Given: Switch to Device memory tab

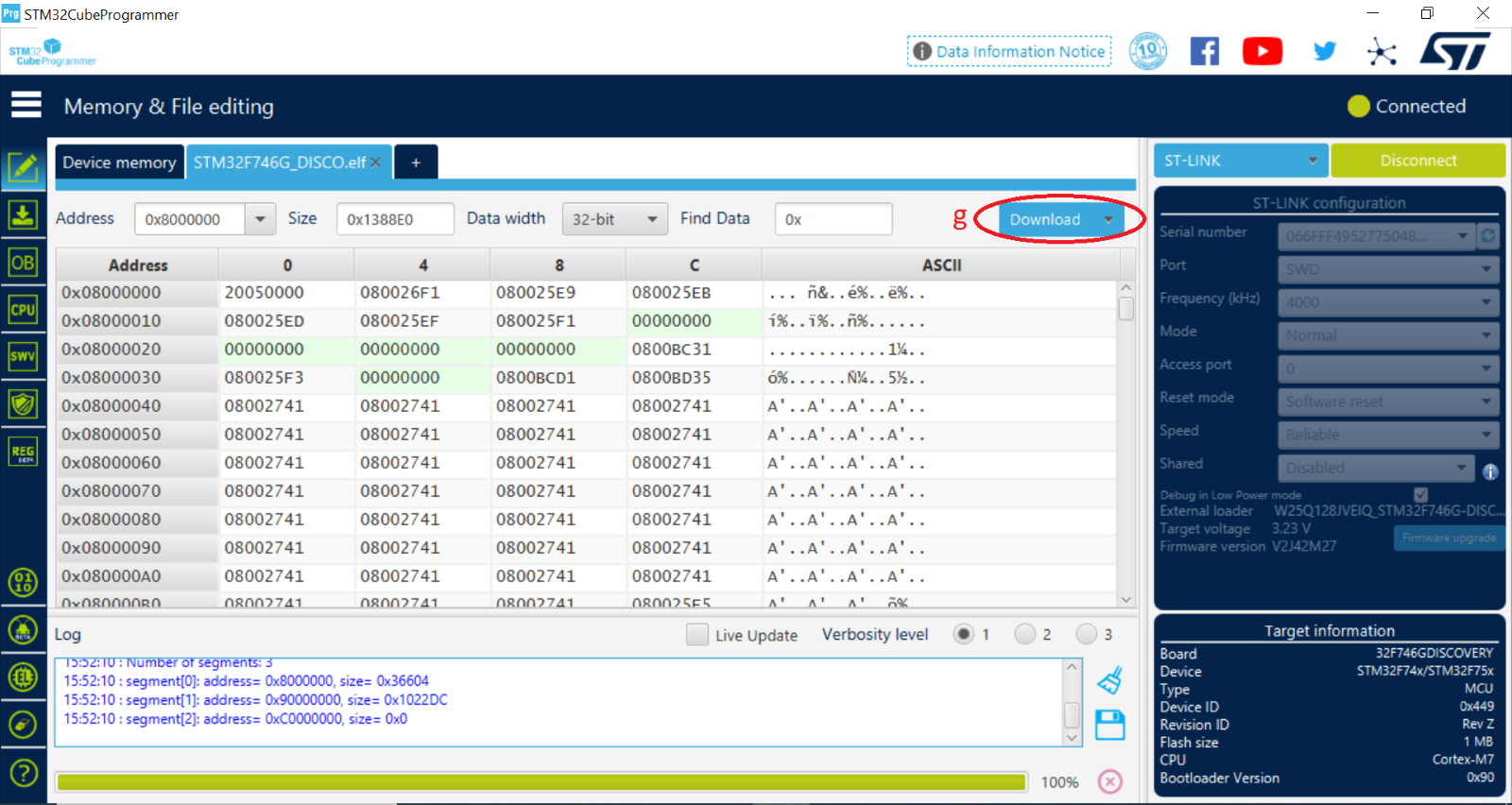Looking at the screenshot, I should (x=119, y=163).
